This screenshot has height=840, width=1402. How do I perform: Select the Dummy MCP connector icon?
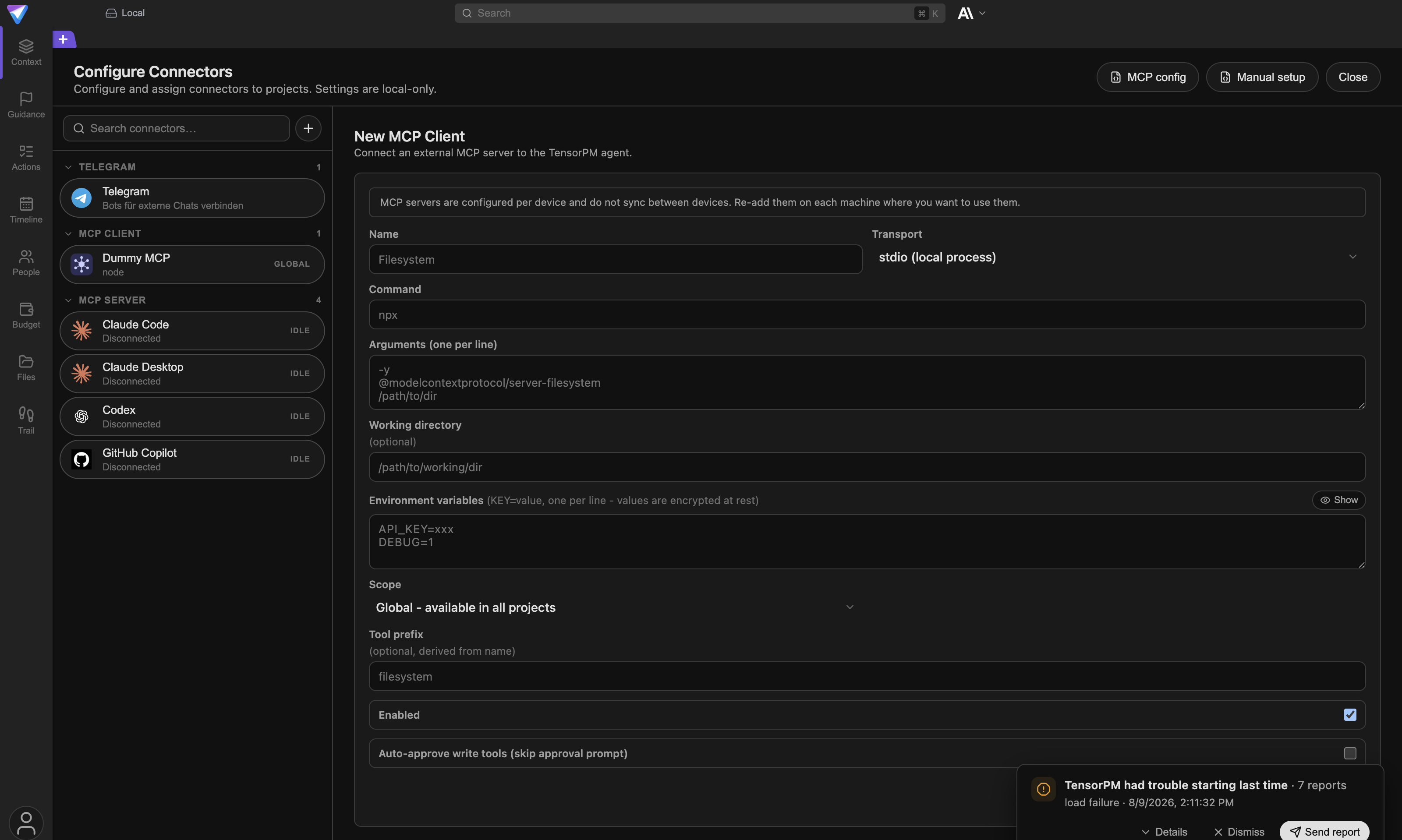click(x=81, y=265)
